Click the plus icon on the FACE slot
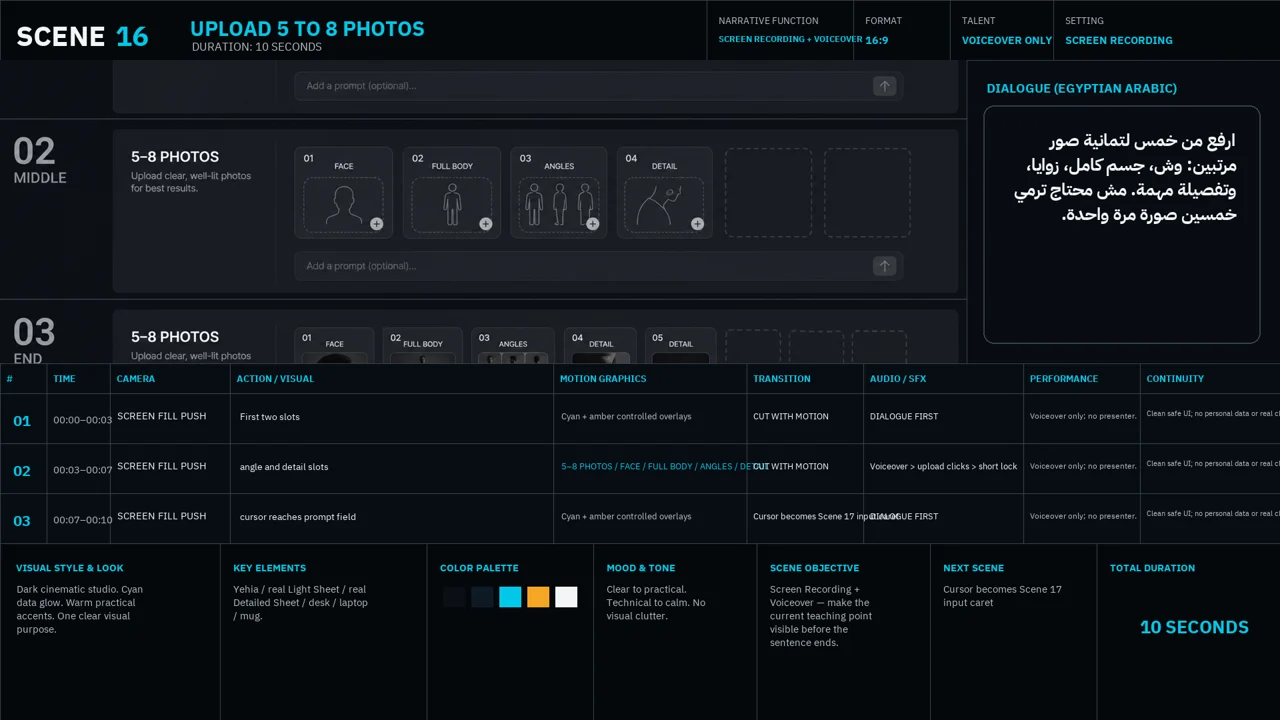This screenshot has height=720, width=1280. [377, 224]
